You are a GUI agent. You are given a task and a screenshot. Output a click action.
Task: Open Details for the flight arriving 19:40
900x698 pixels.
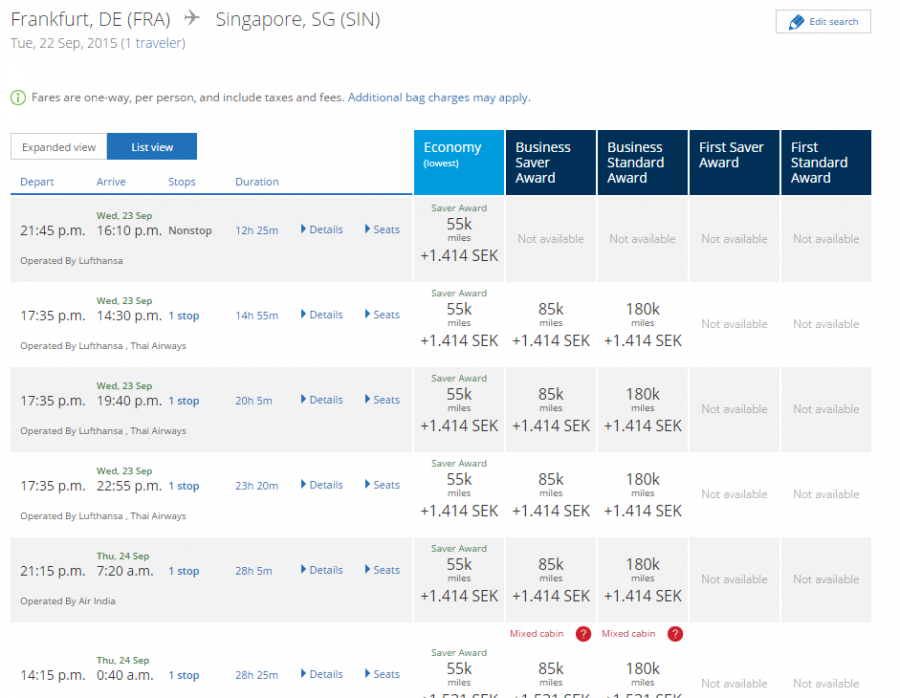click(x=322, y=400)
